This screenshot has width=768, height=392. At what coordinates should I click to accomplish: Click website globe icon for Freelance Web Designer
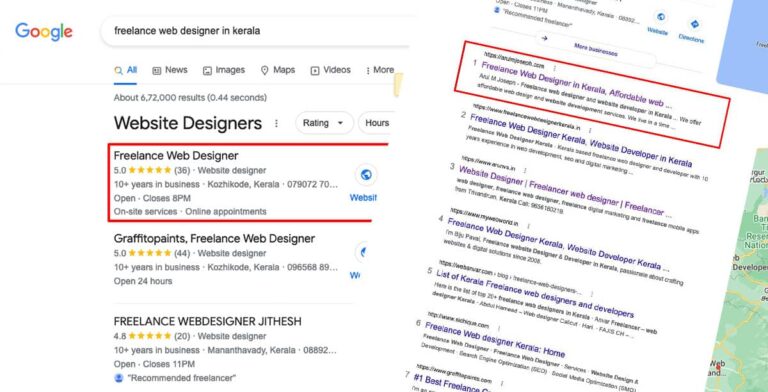[x=365, y=175]
